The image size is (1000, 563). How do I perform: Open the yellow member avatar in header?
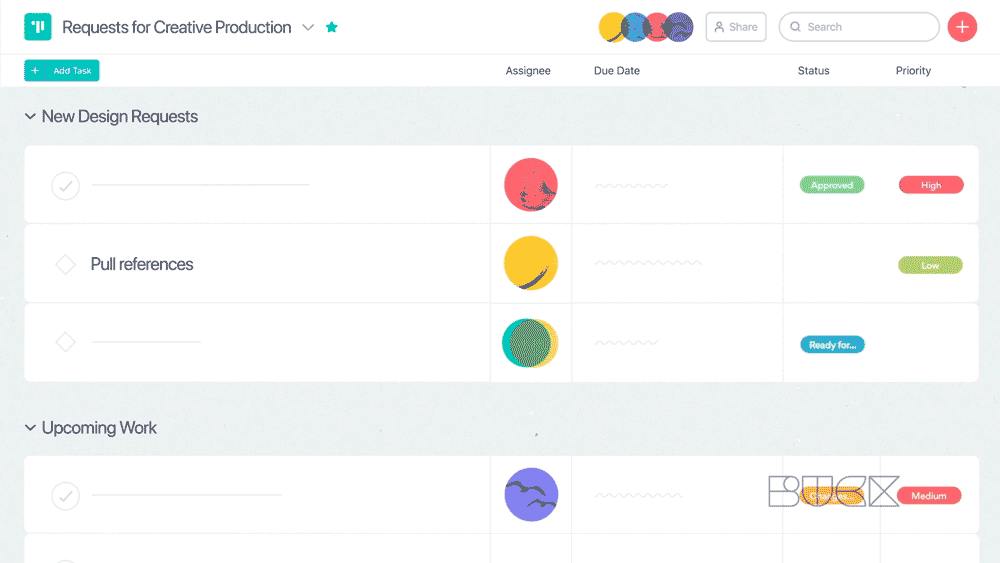611,27
